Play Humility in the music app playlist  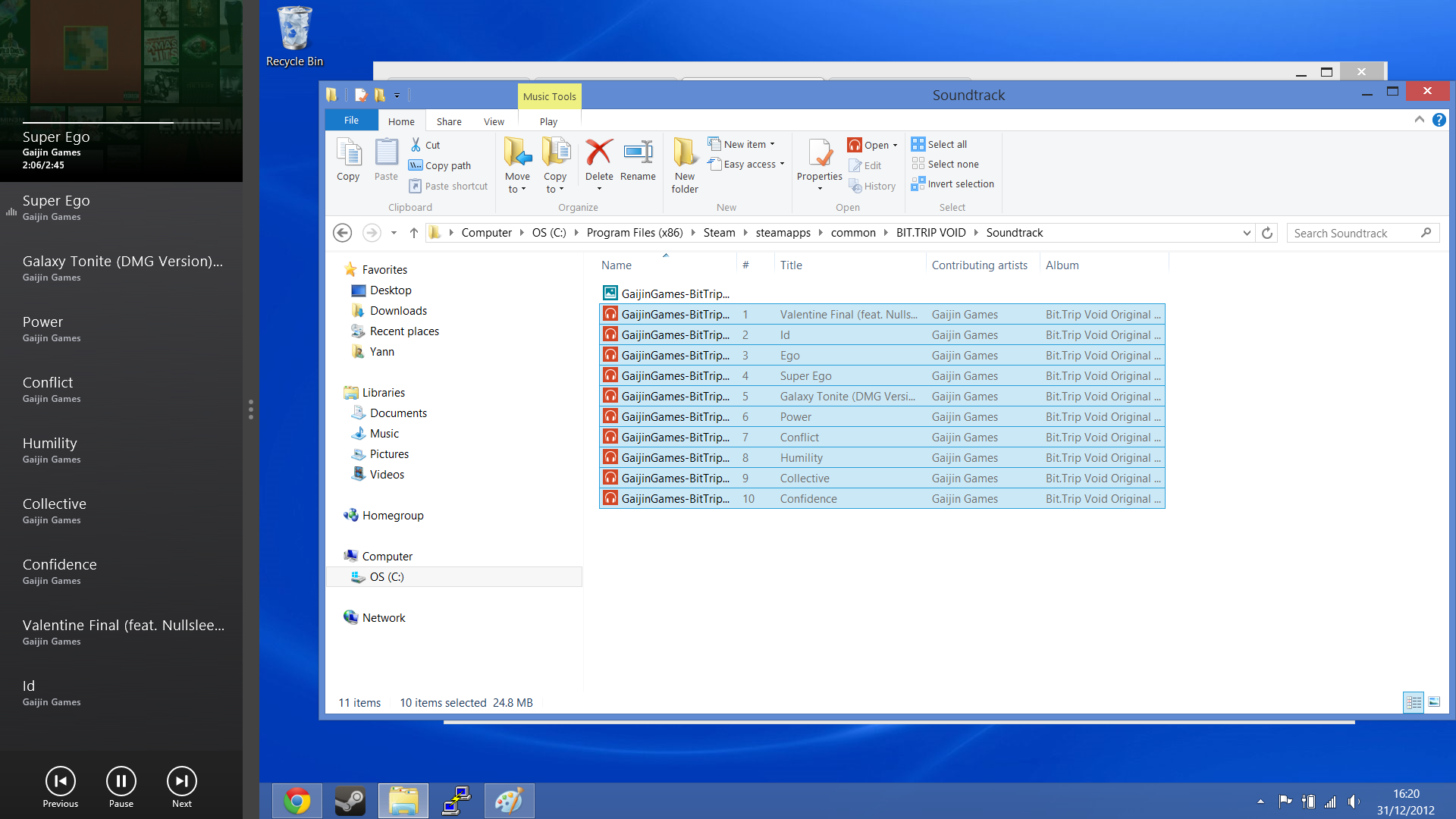[x=121, y=450]
